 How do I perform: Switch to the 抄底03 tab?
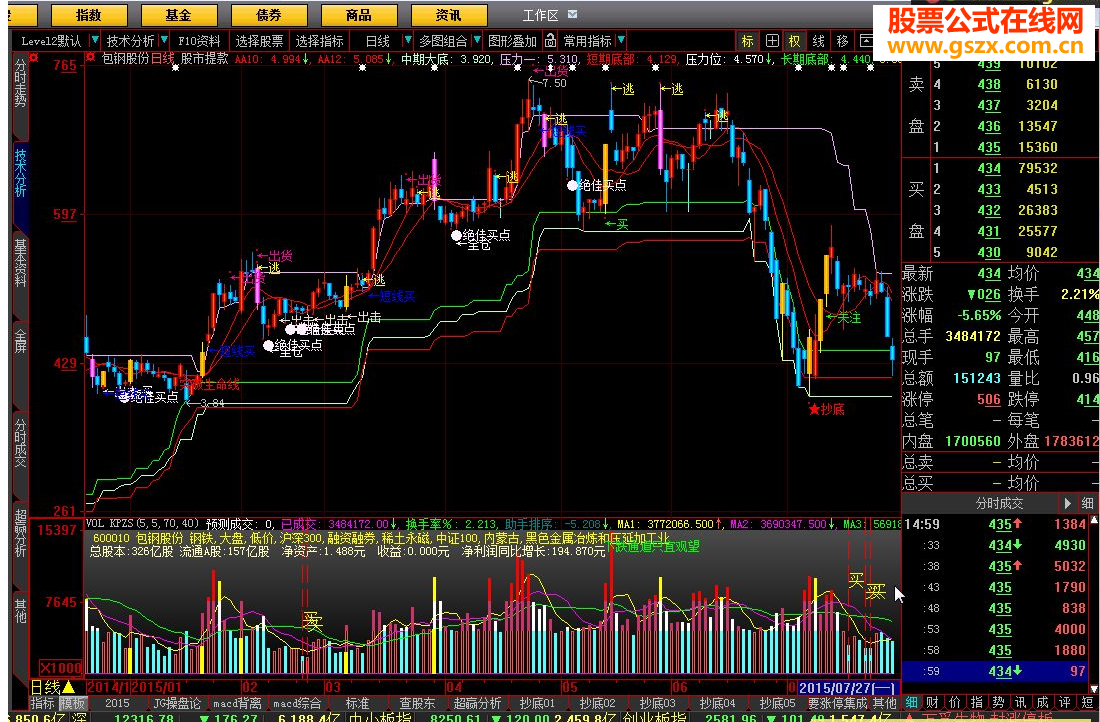coord(657,703)
